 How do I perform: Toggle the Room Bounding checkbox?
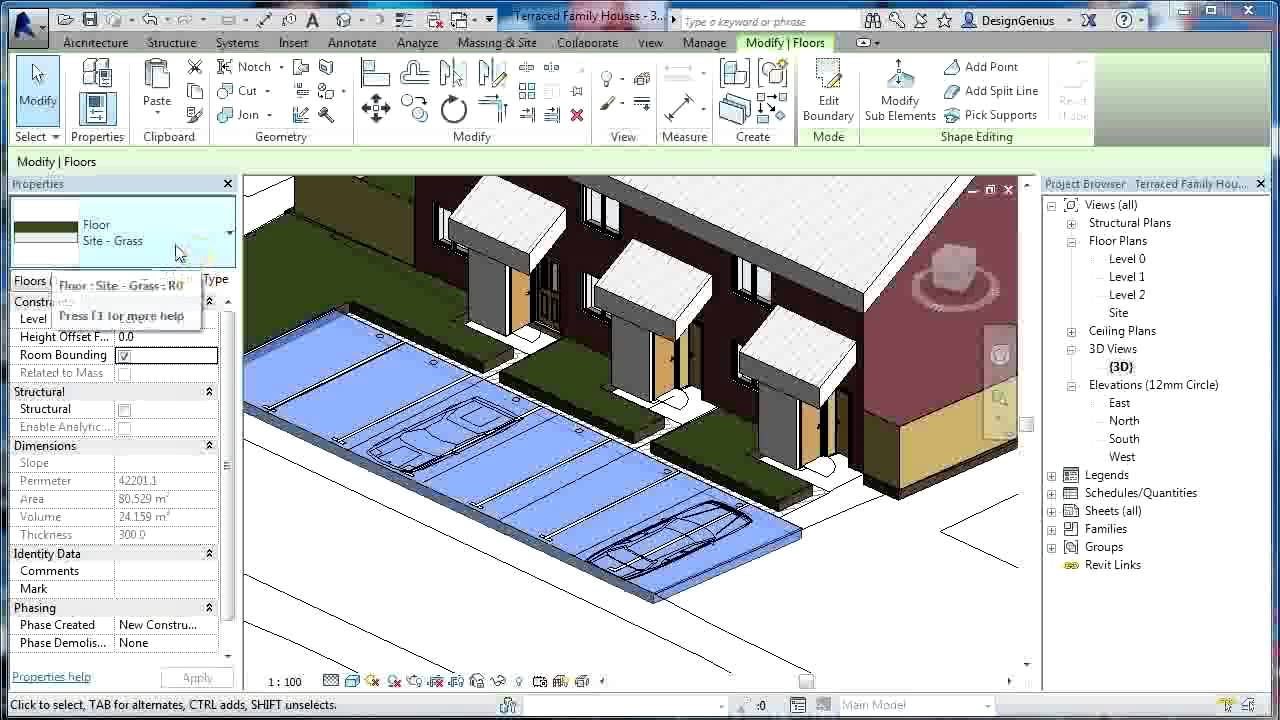(124, 356)
